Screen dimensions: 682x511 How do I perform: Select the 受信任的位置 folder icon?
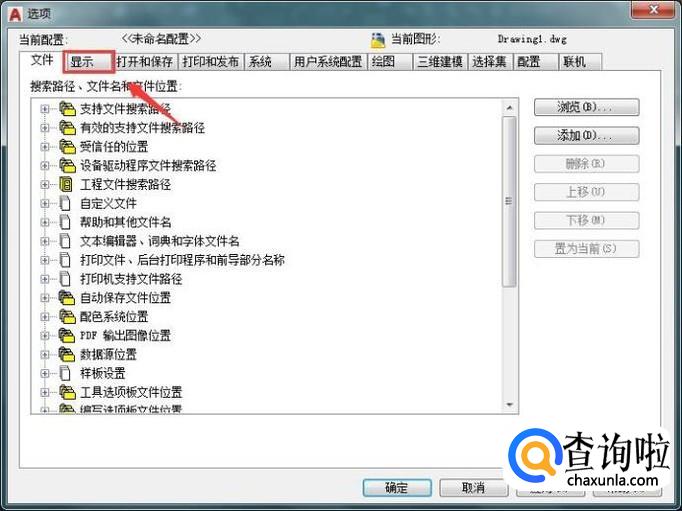click(67, 147)
